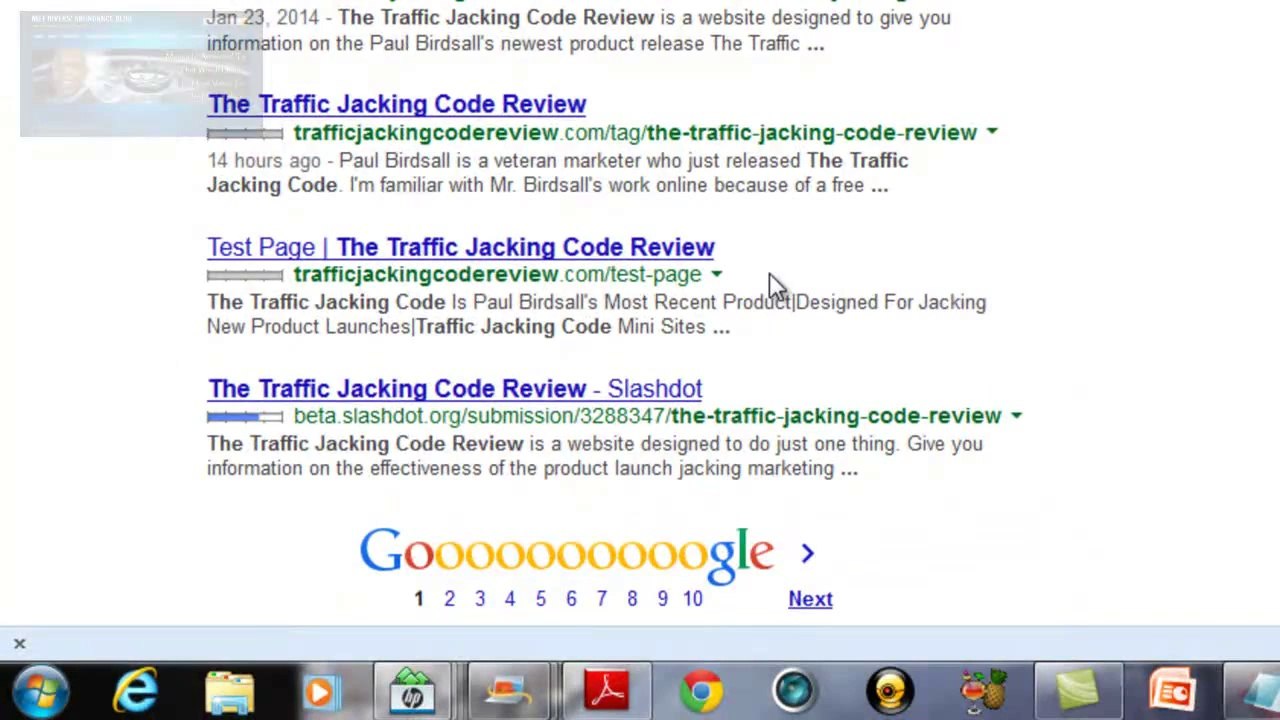Go to results page 10
Image resolution: width=1280 pixels, height=720 pixels.
pyautogui.click(x=693, y=599)
